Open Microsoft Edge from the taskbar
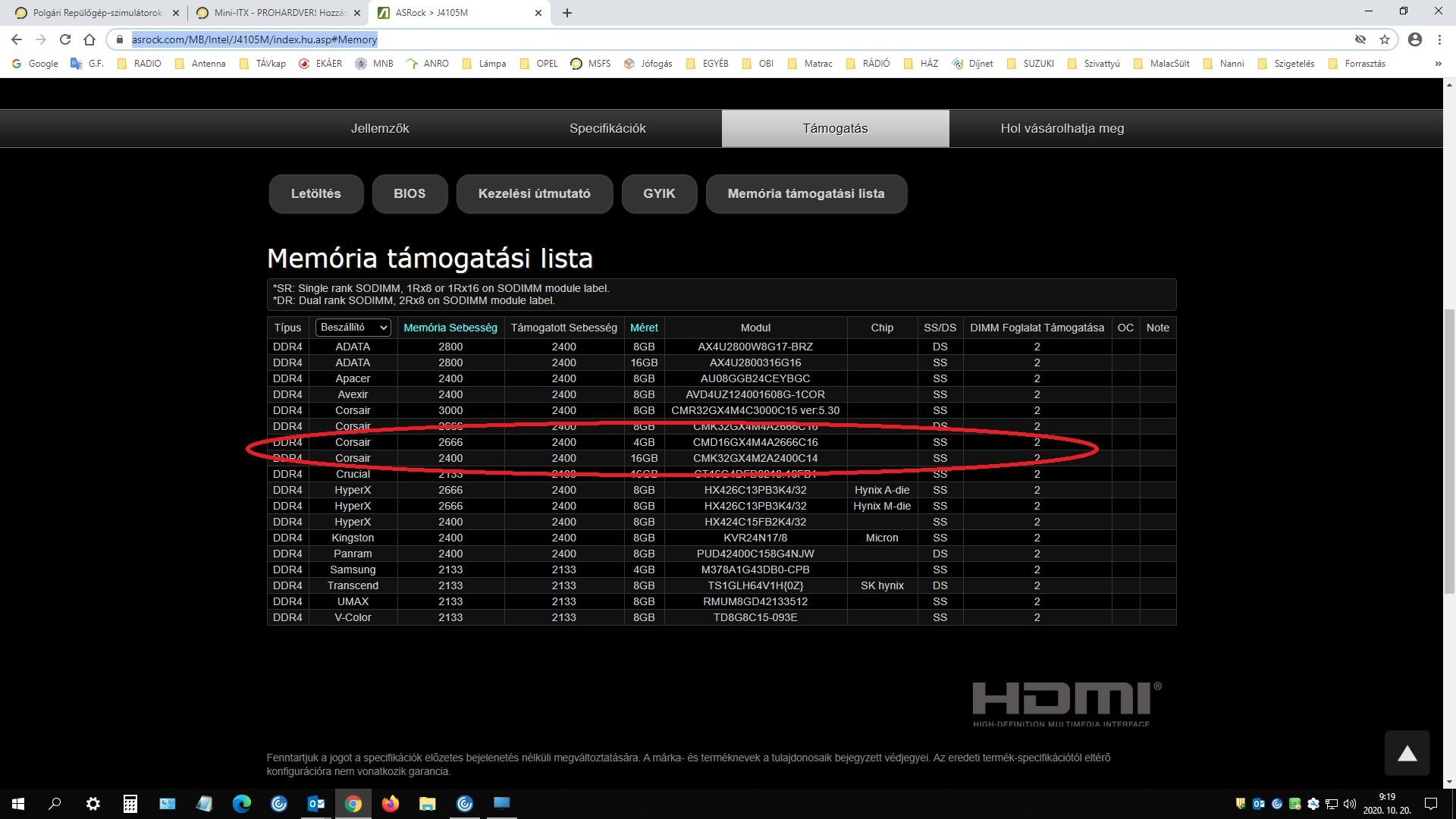 coord(242,804)
